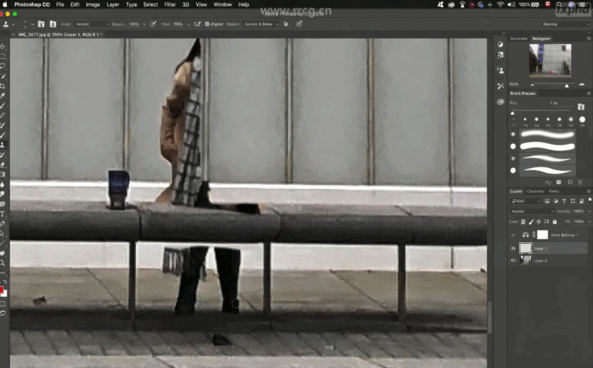Open the blend Mode dropdown in options bar
The image size is (593, 368).
pos(92,24)
